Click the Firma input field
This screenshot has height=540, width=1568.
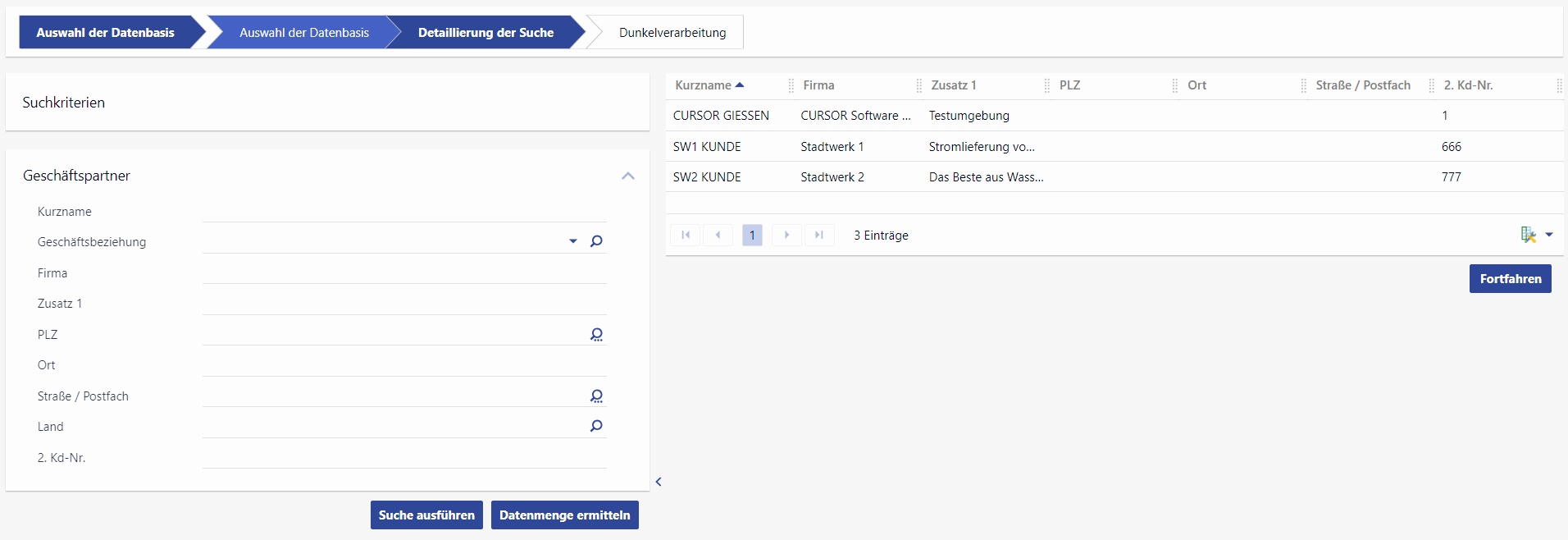[403, 273]
